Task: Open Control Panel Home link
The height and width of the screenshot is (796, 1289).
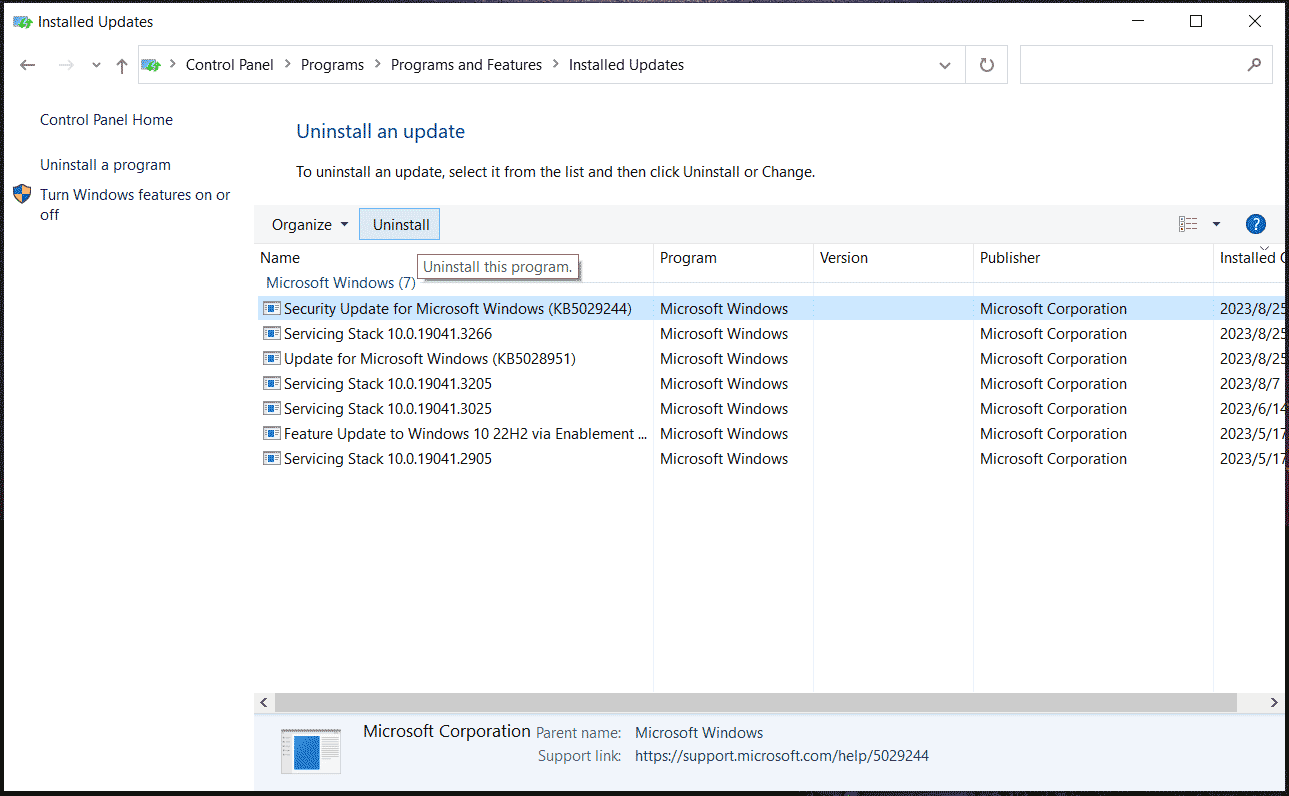Action: [106, 120]
